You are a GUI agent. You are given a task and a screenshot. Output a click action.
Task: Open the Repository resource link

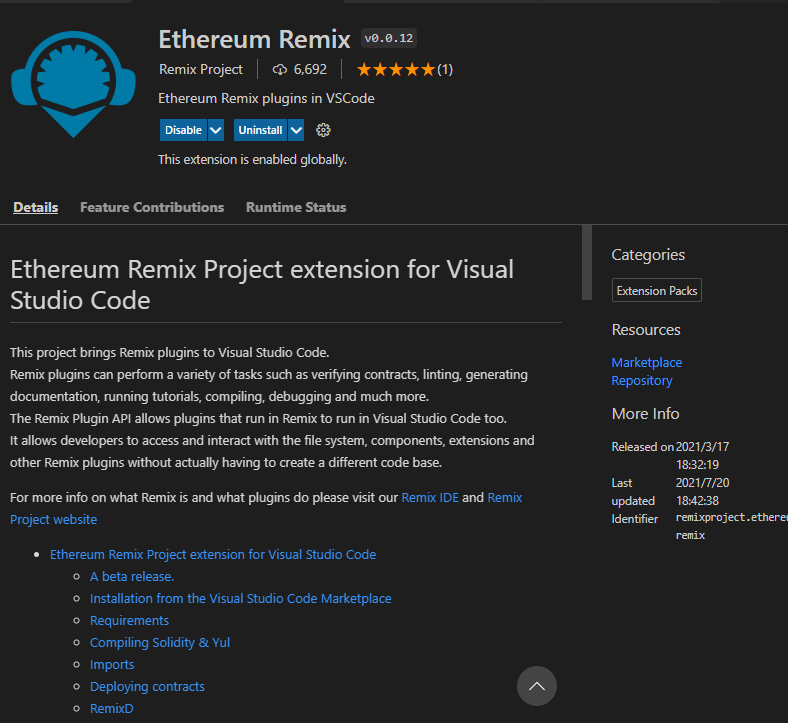tap(642, 381)
